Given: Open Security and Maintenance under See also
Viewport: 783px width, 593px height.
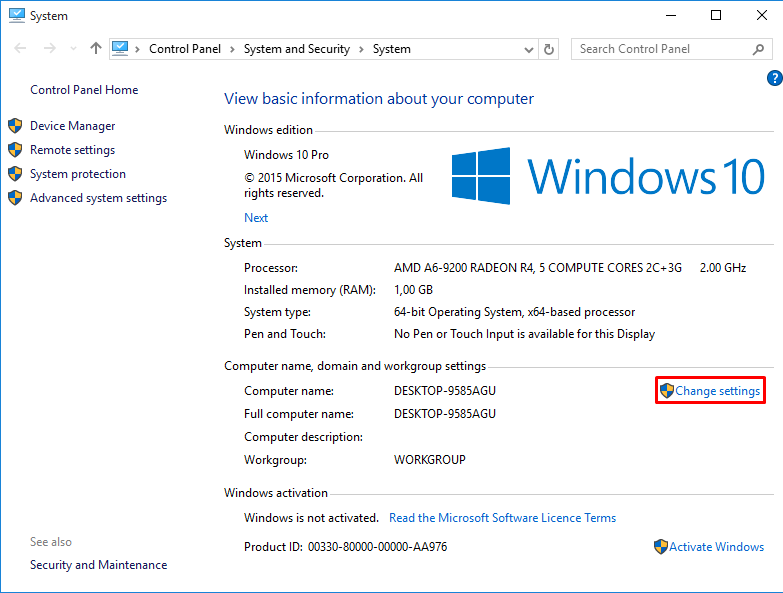Looking at the screenshot, I should click(98, 565).
